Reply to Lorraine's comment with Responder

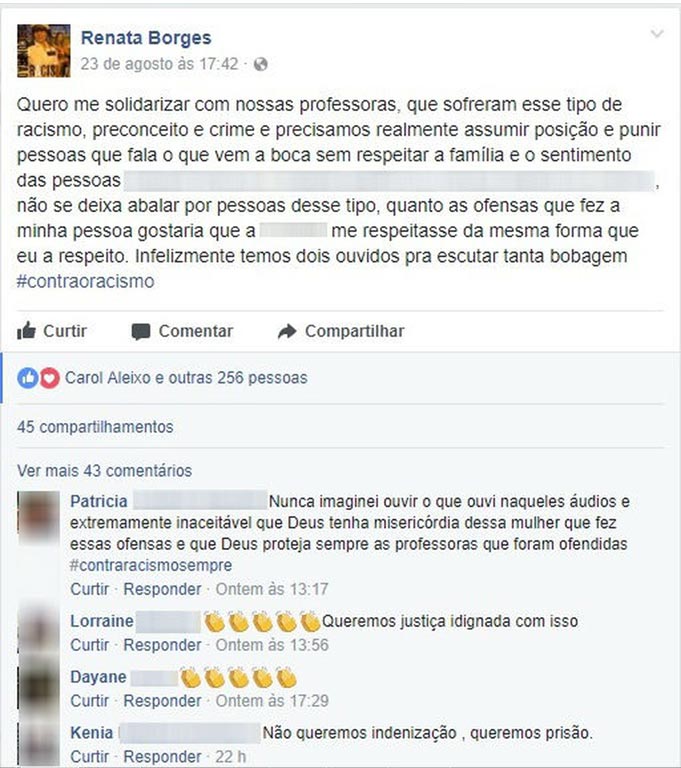coord(162,645)
